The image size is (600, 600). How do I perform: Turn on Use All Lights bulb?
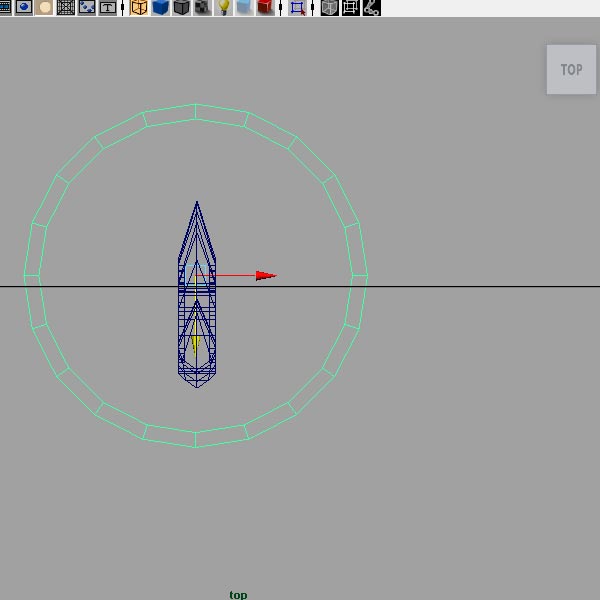[x=223, y=7]
